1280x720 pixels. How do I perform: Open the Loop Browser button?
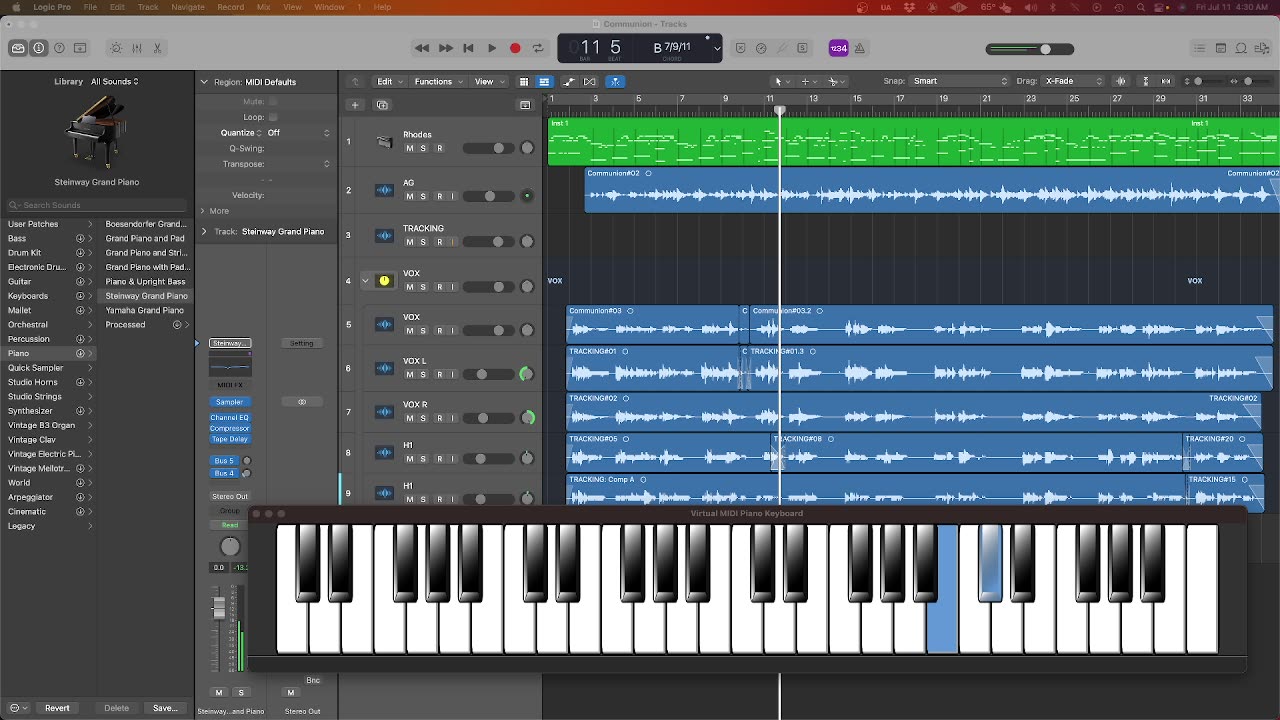(x=1241, y=48)
